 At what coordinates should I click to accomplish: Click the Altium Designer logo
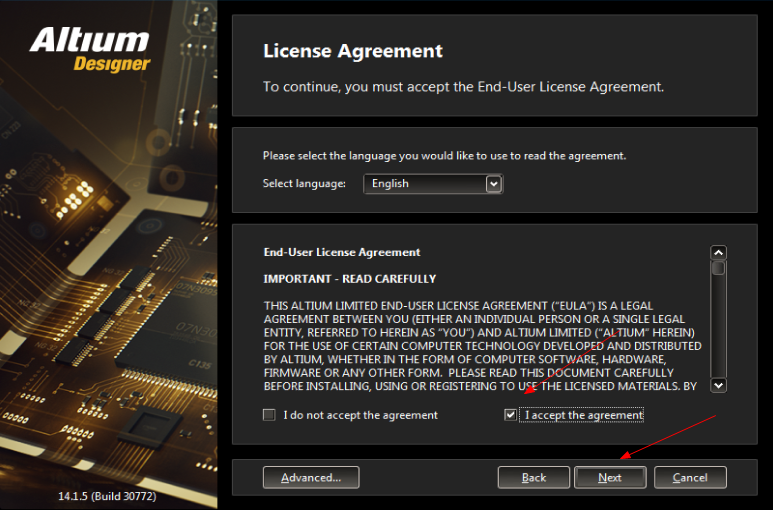pyautogui.click(x=90, y=50)
